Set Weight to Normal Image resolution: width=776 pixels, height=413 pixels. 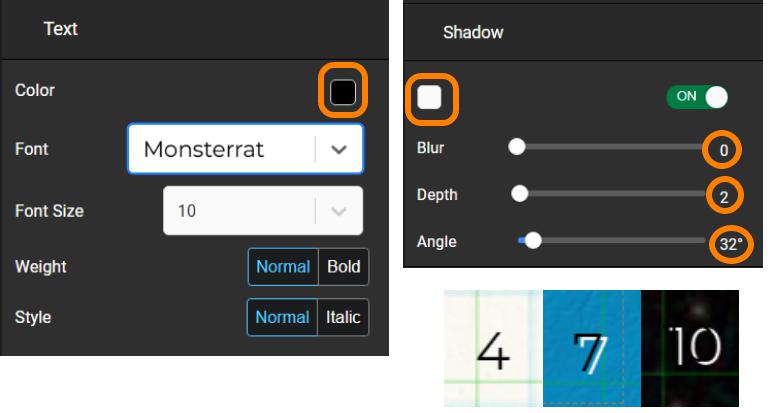(283, 267)
